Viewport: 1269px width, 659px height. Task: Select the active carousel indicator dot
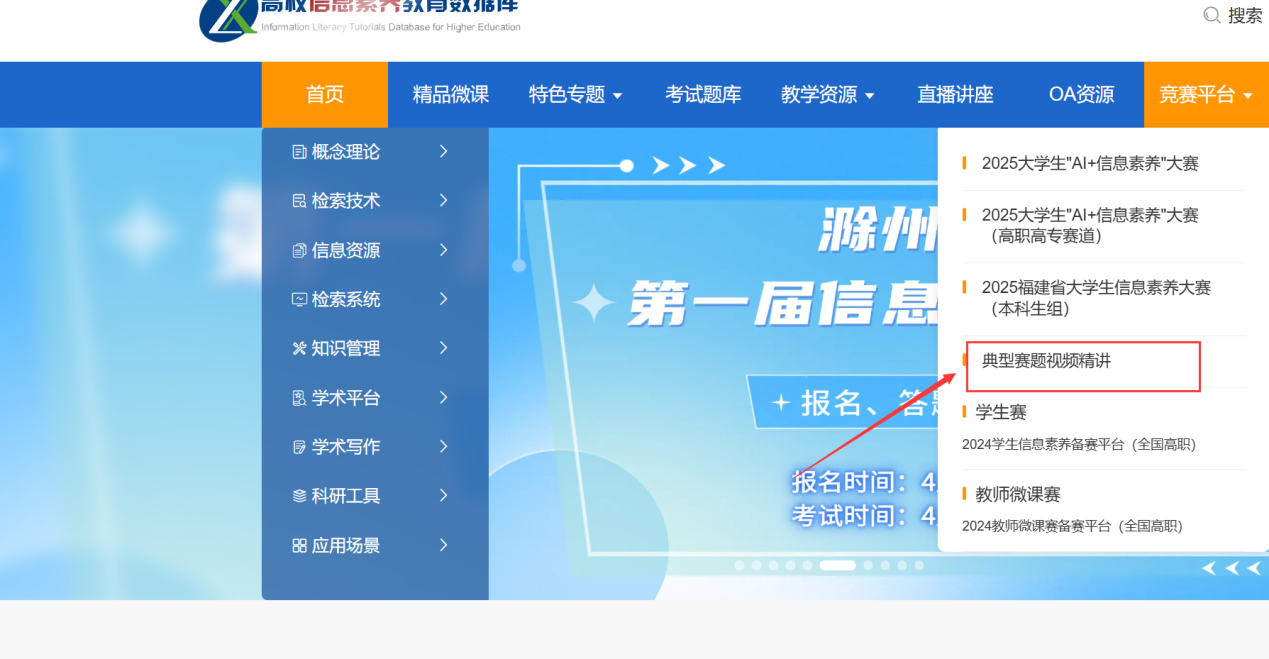tap(837, 565)
